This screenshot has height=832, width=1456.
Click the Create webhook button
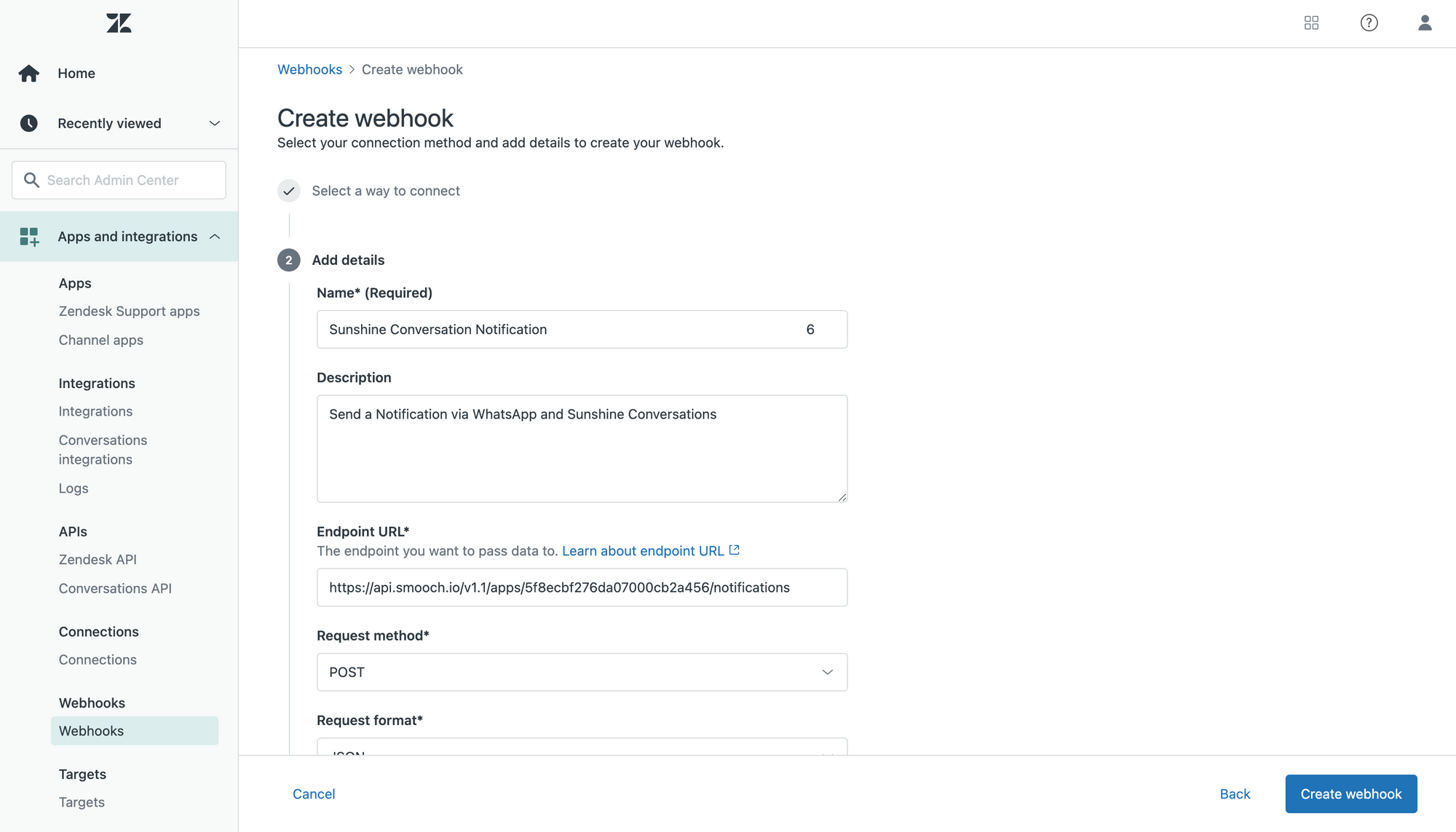pyautogui.click(x=1350, y=794)
